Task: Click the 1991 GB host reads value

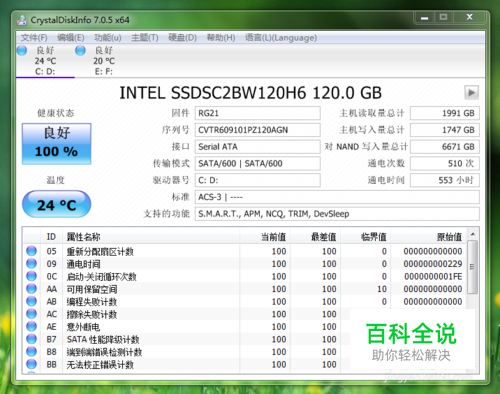Action: [x=445, y=113]
